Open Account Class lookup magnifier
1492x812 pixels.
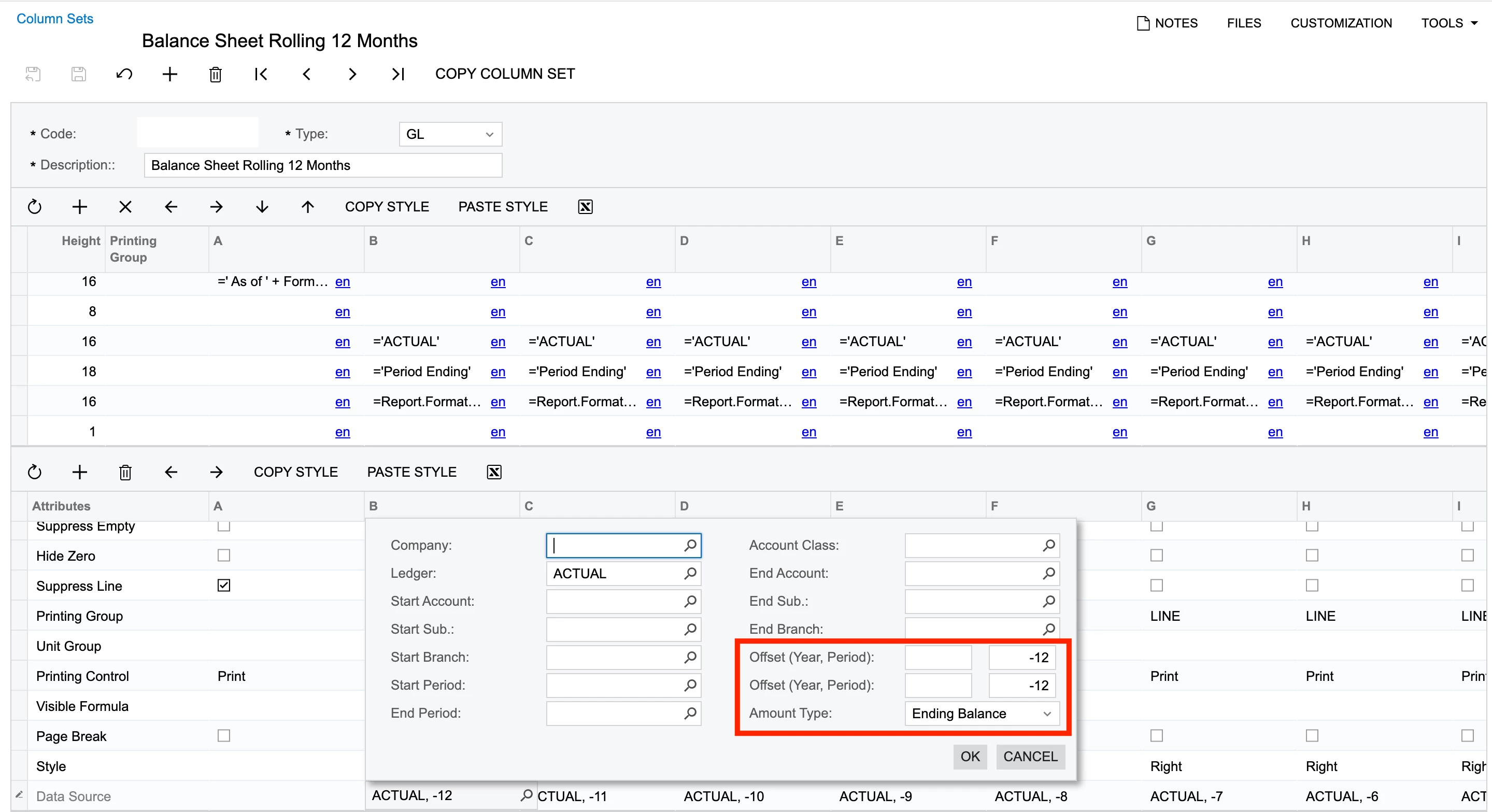click(x=1048, y=546)
